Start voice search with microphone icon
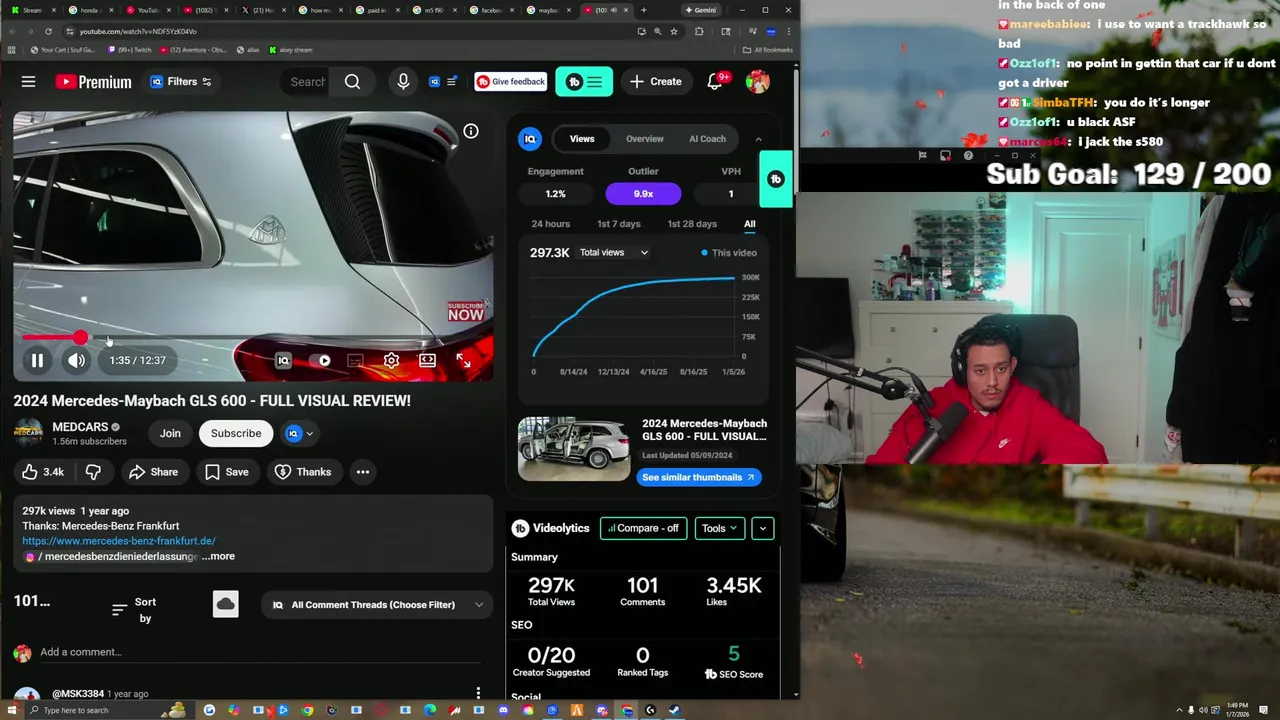Viewport: 1280px width, 720px height. (x=403, y=82)
